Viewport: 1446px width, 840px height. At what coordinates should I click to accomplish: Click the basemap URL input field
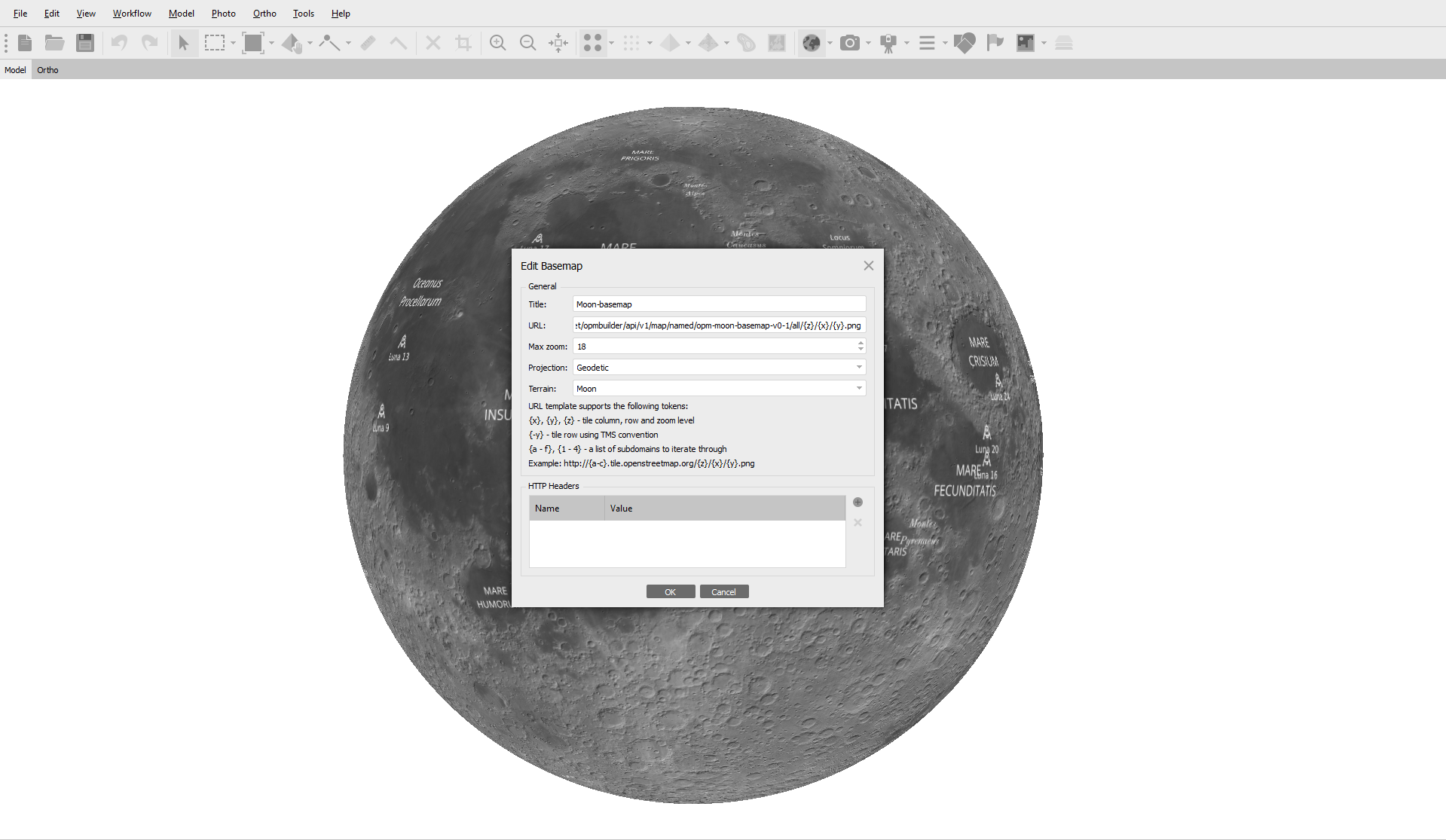719,325
